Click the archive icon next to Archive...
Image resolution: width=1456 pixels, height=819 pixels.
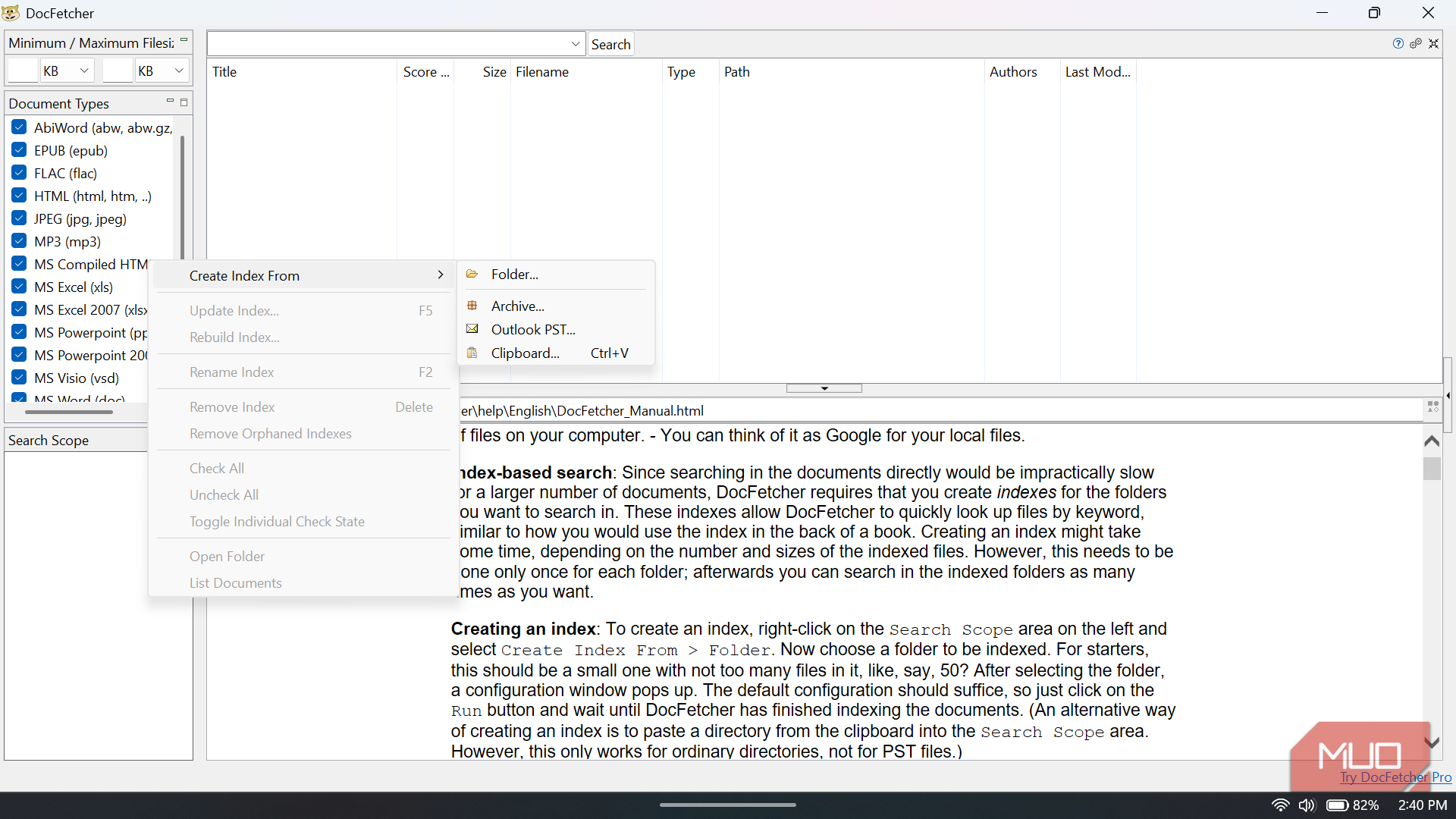click(x=472, y=306)
